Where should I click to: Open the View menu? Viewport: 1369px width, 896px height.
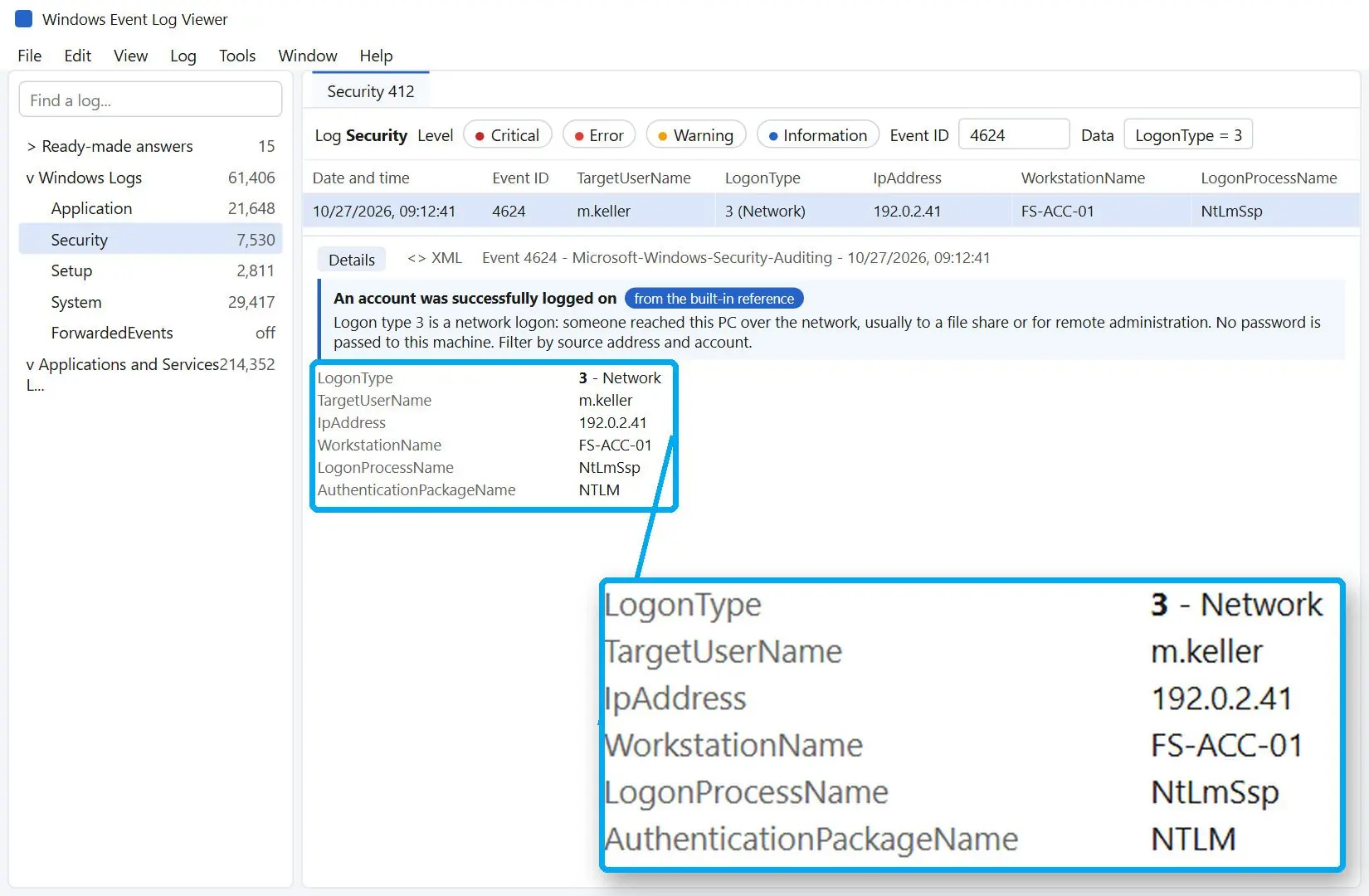130,56
